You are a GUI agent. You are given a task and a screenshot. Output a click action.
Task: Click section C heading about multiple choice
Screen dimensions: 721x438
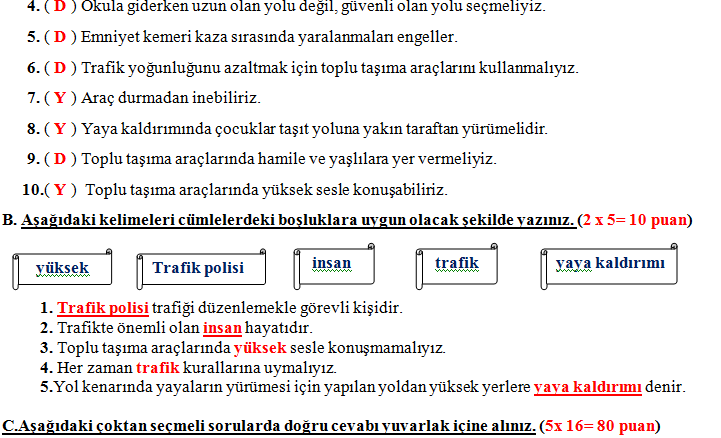268,425
